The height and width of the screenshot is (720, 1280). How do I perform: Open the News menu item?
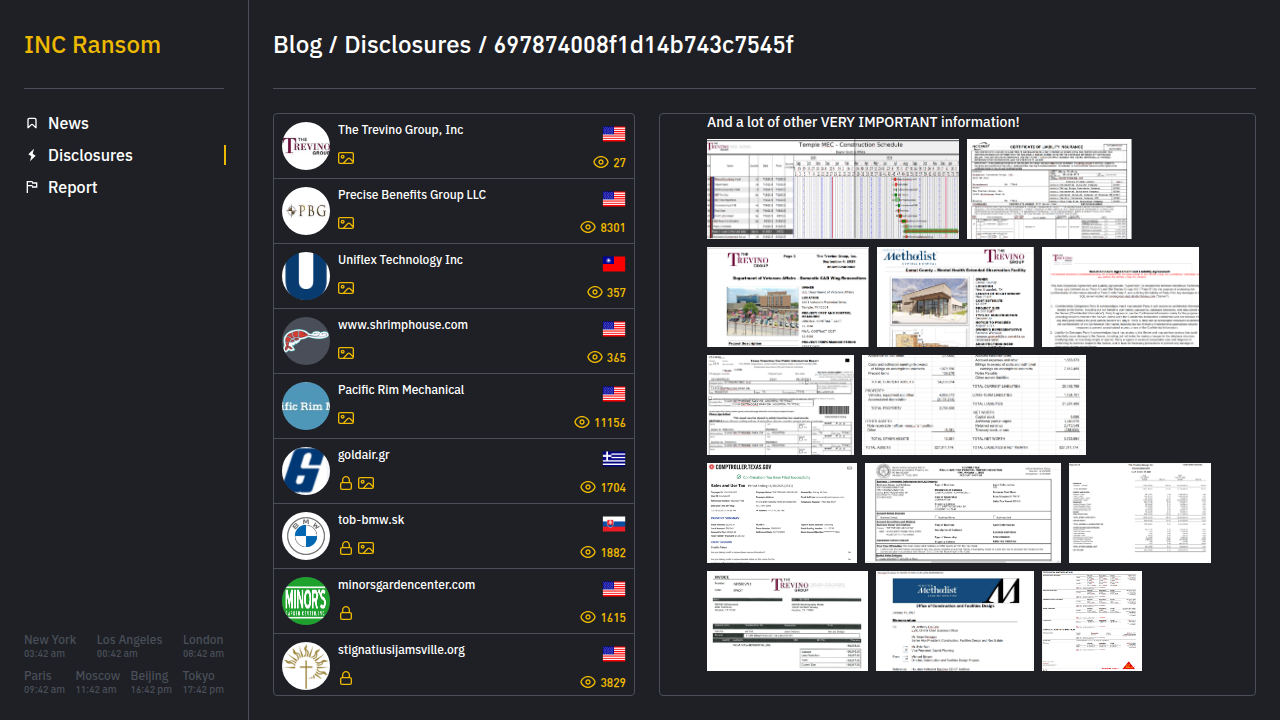pos(68,123)
